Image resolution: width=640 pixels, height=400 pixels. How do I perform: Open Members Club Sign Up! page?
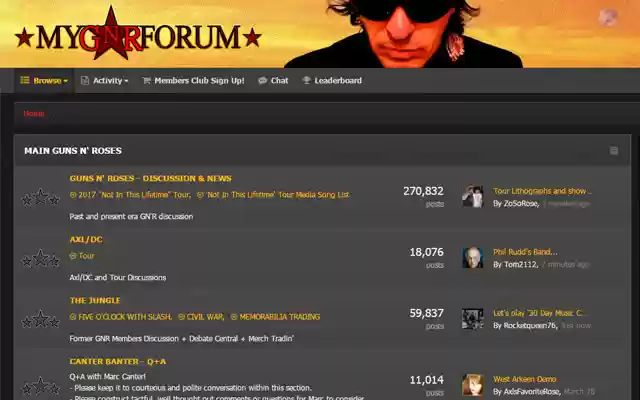(193, 80)
